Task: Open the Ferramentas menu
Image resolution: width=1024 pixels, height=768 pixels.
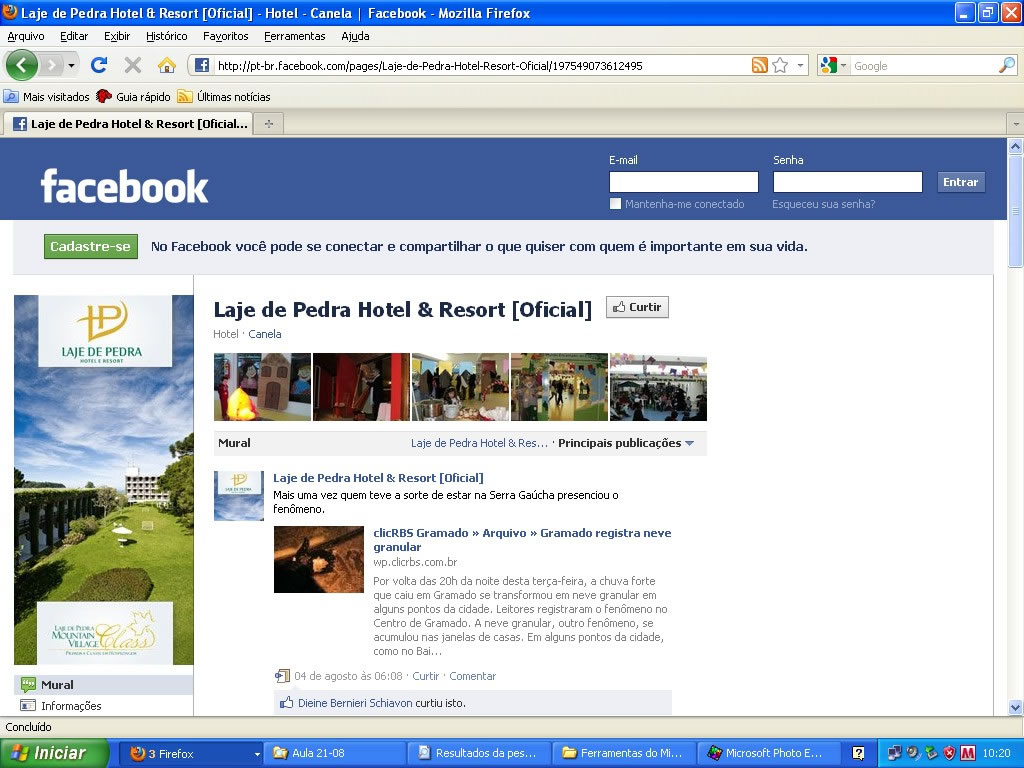Action: click(295, 36)
